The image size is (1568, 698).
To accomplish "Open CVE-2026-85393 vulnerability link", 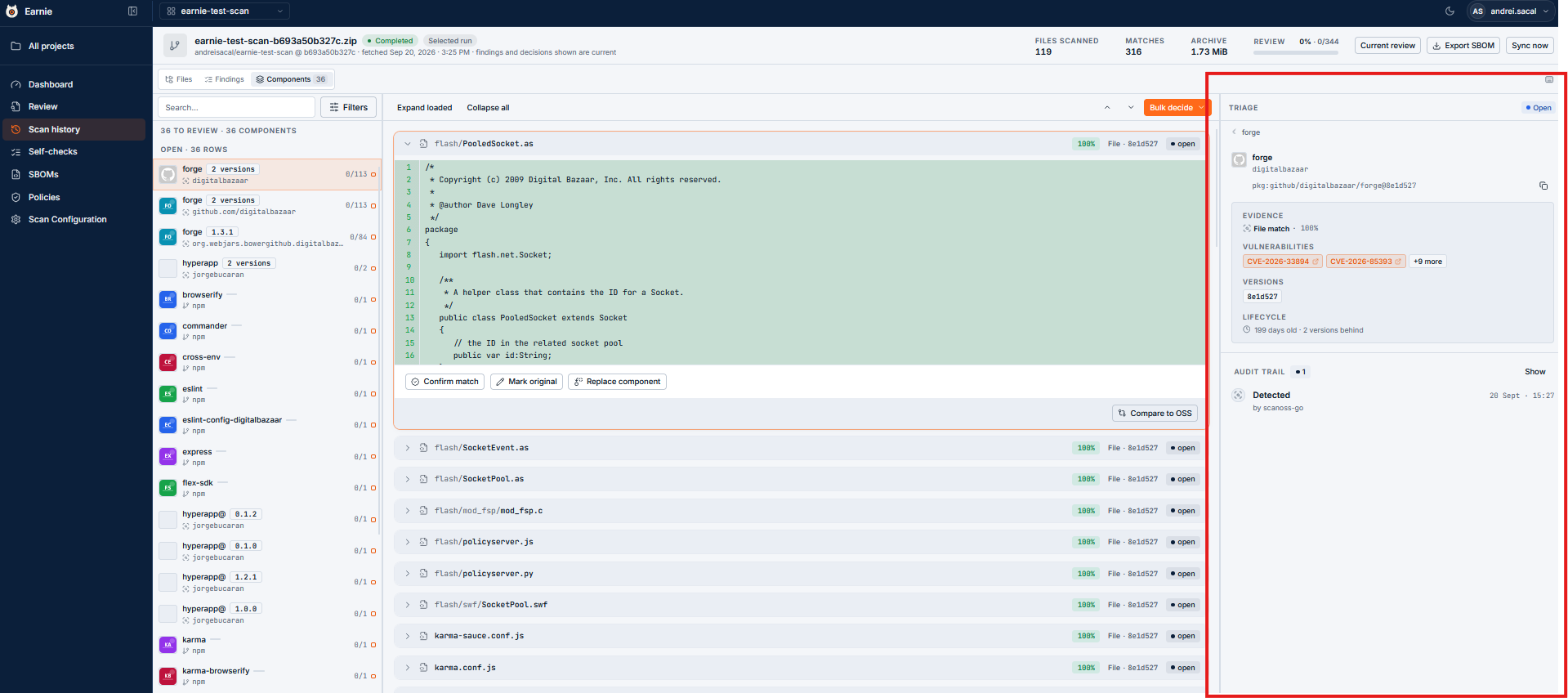I will point(1365,262).
